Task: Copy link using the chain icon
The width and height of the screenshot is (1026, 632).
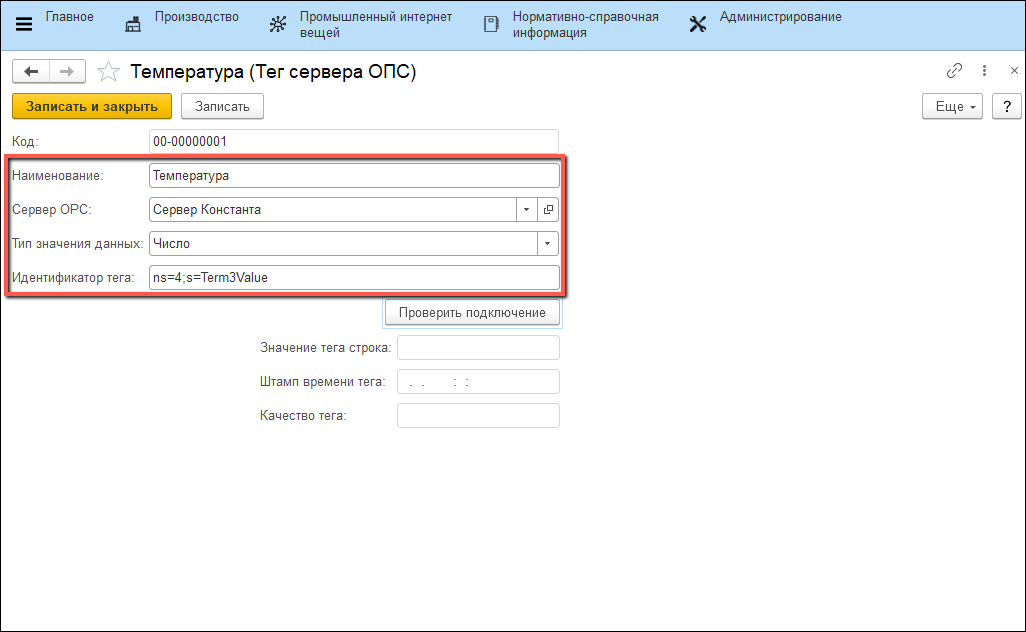Action: [954, 71]
